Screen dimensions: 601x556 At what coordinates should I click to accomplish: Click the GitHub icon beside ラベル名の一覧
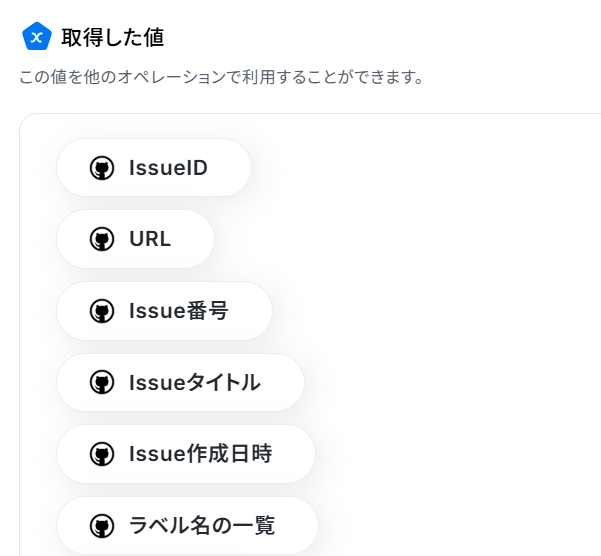pos(102,526)
